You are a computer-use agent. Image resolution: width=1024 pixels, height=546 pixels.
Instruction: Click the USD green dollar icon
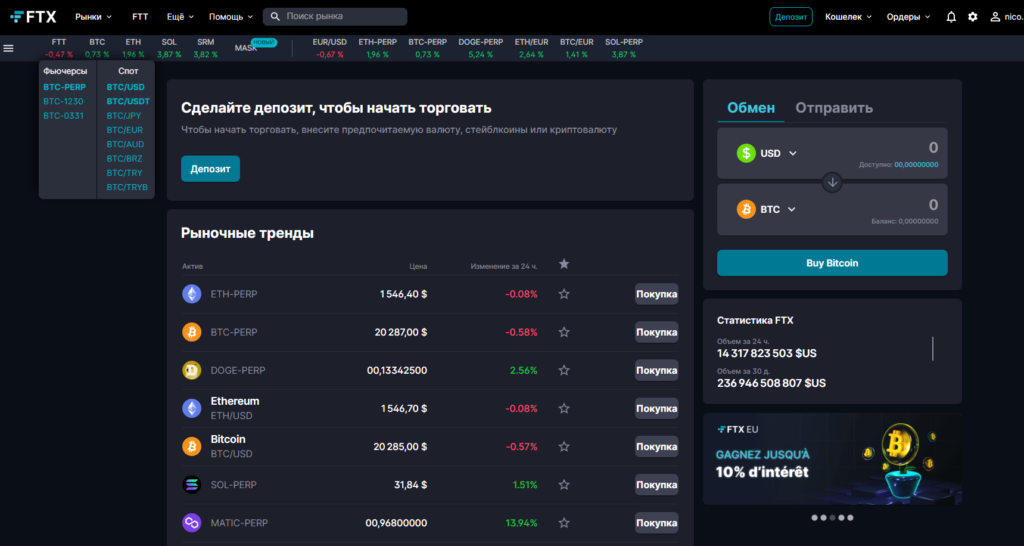[746, 153]
